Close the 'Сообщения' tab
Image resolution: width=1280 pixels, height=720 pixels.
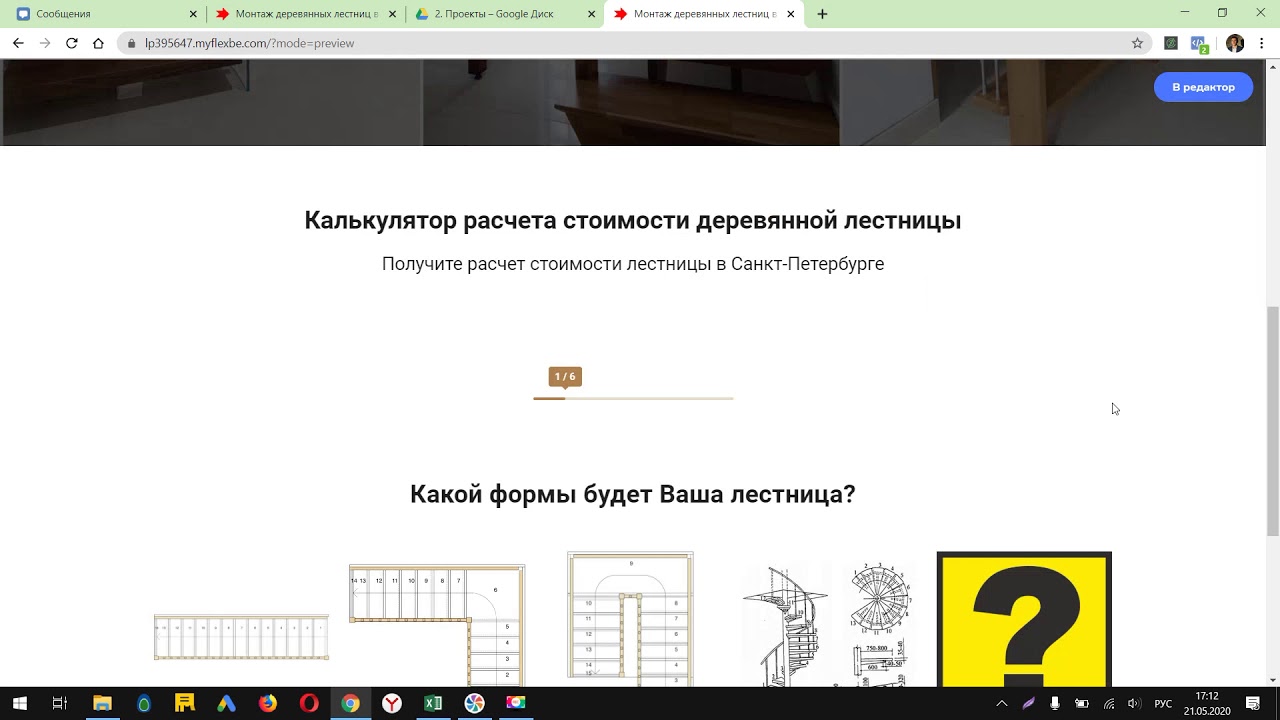pyautogui.click(x=193, y=14)
